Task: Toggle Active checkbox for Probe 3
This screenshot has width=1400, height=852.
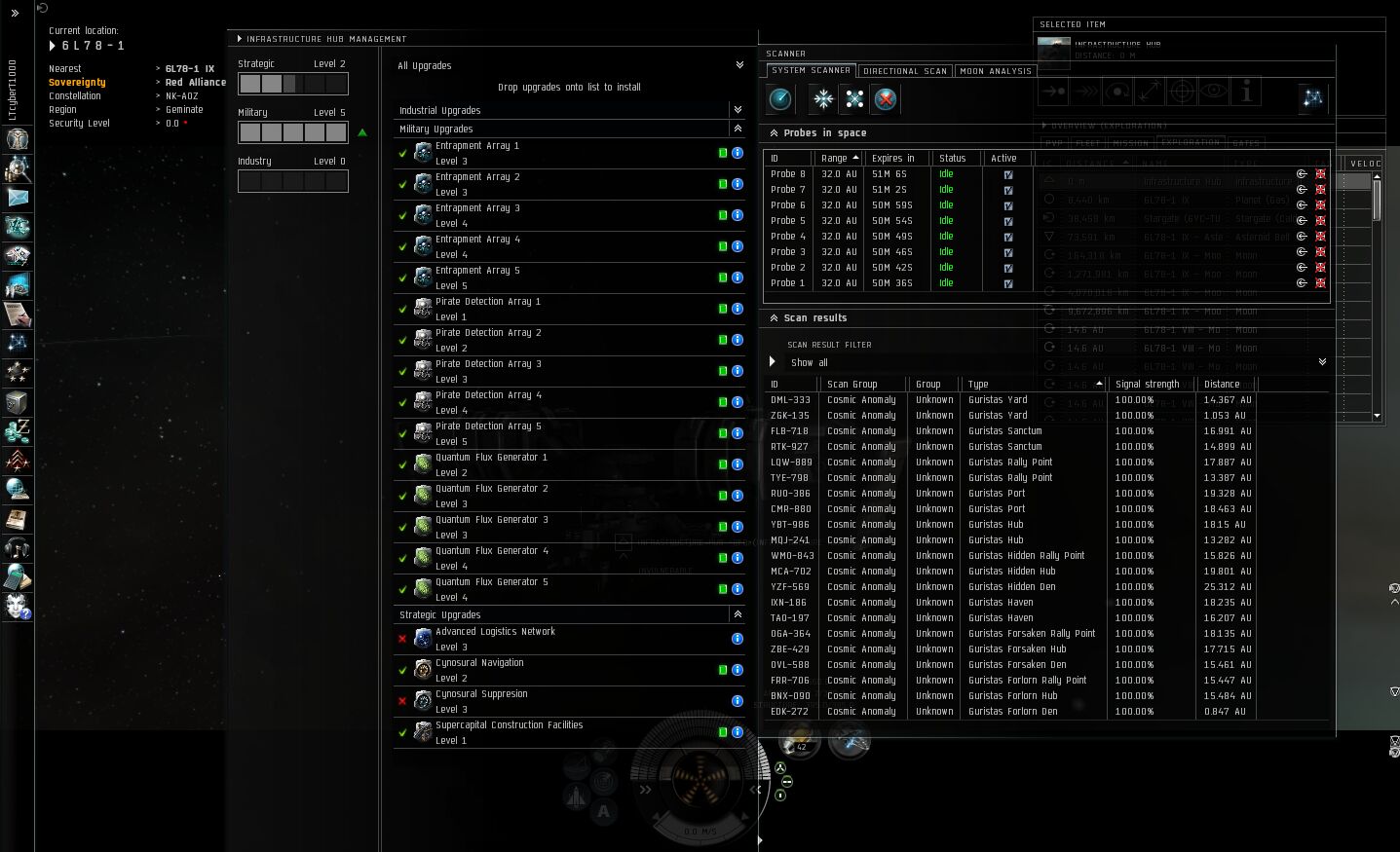Action: click(1008, 253)
